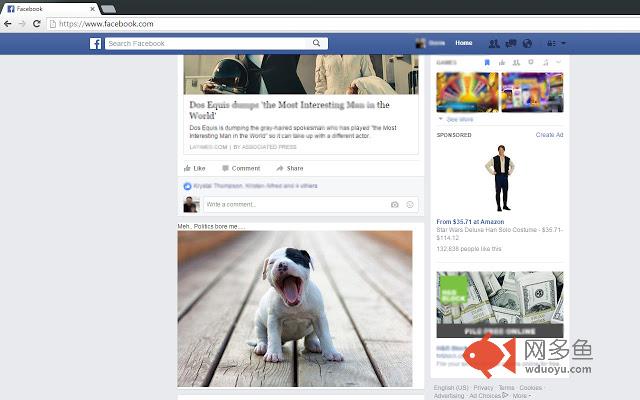View the names who liked the post
640x400 pixels.
[x=255, y=186]
